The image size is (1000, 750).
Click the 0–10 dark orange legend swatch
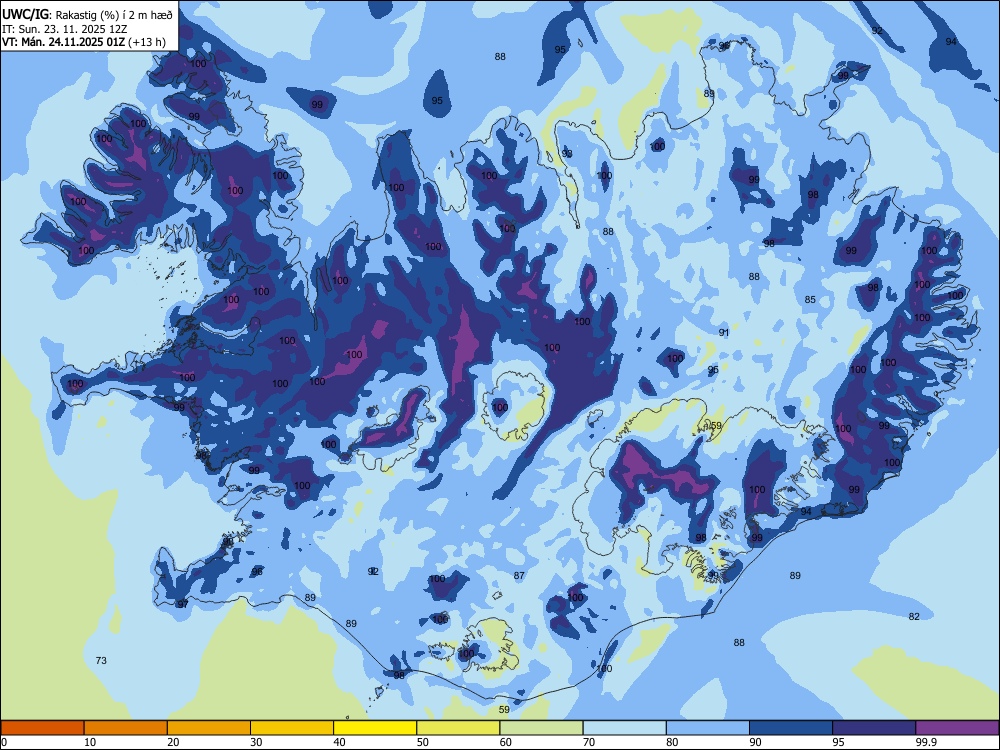click(x=42, y=728)
